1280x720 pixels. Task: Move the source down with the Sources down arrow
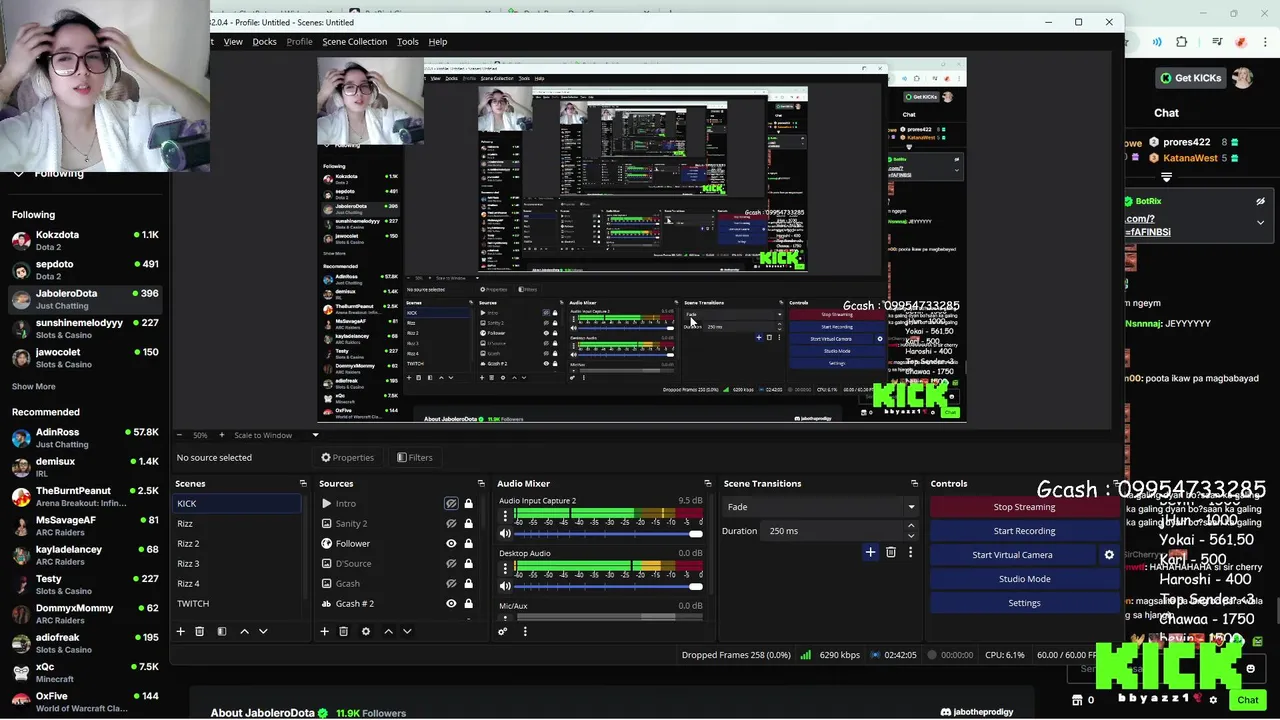pyautogui.click(x=407, y=631)
